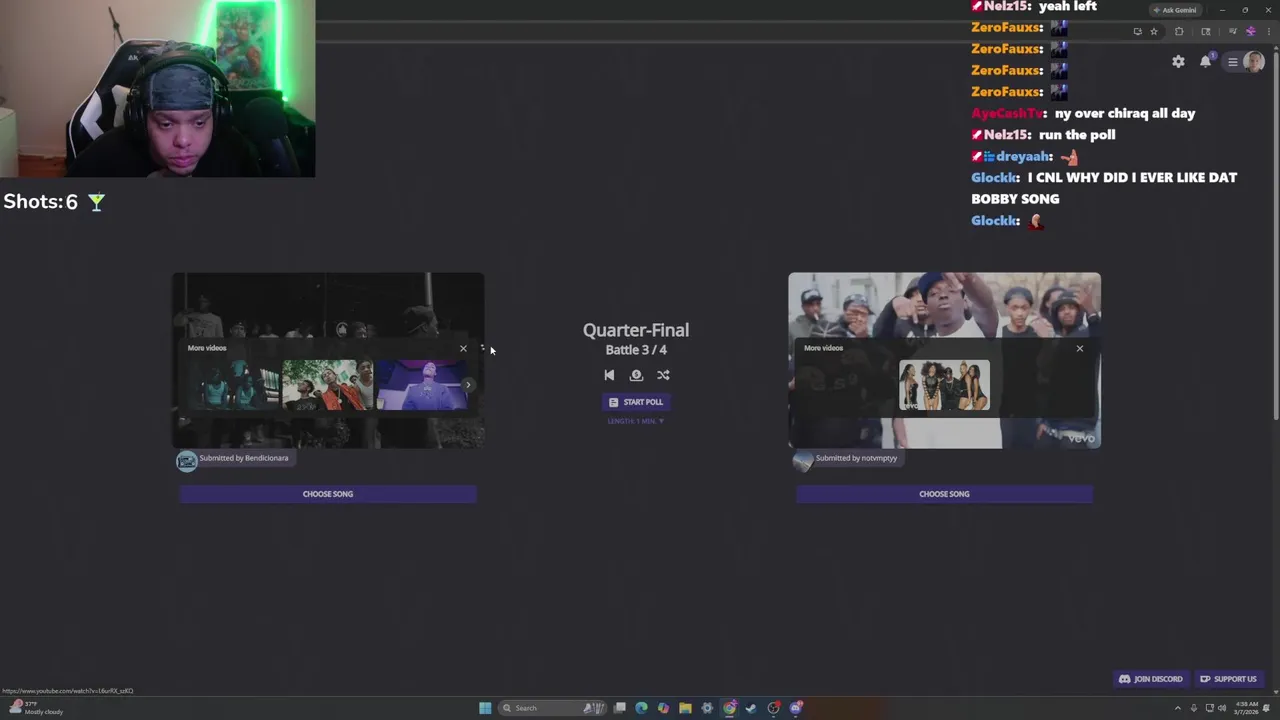Show next suggested videos in left player
The height and width of the screenshot is (720, 1280).
point(468,385)
